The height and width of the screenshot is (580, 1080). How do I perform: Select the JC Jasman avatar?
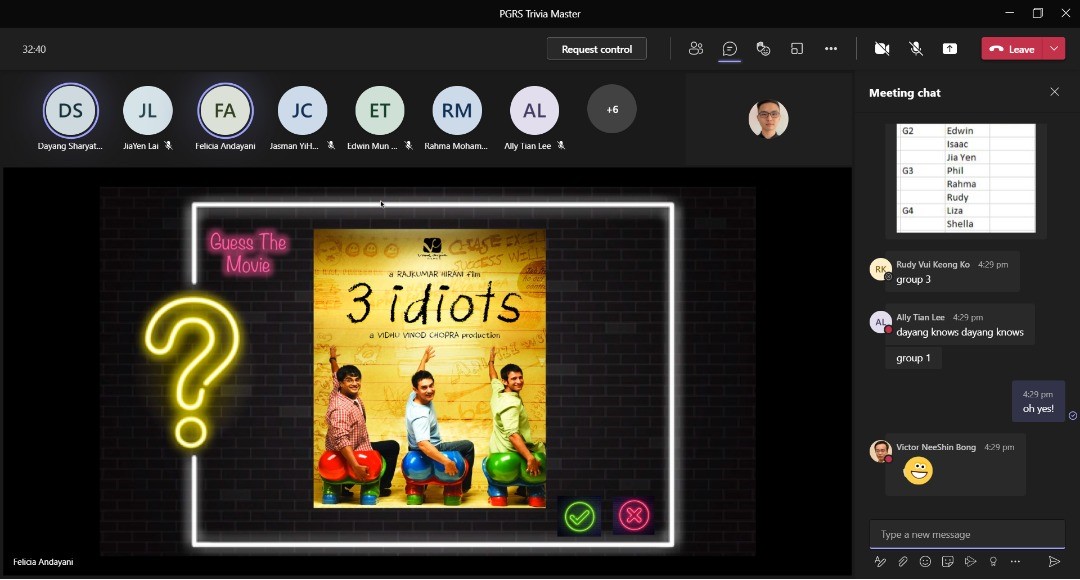pos(302,110)
